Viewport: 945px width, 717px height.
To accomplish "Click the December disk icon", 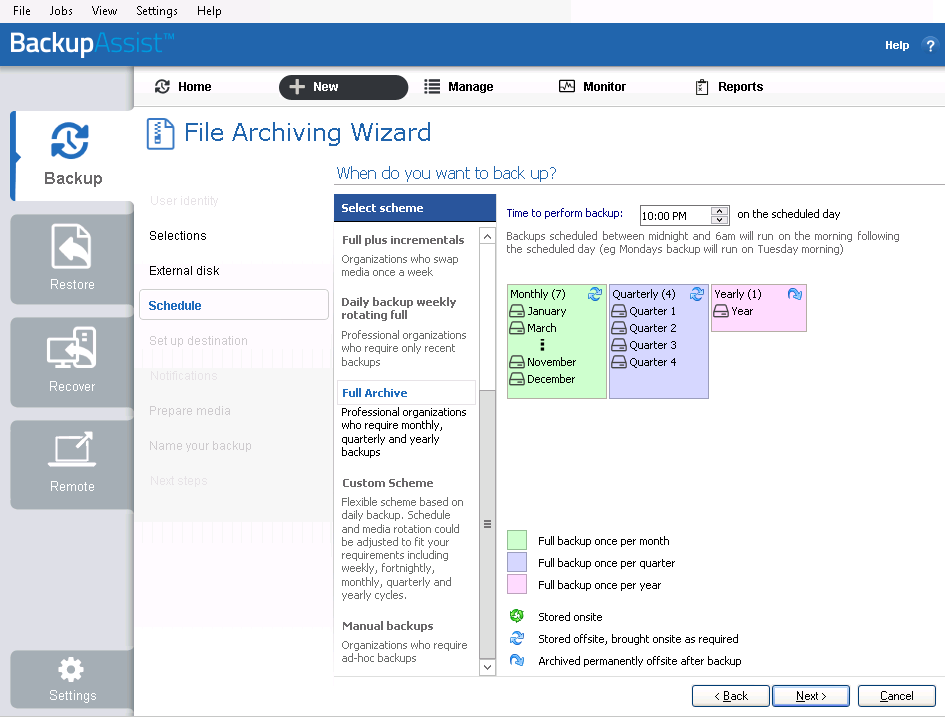I will click(x=516, y=379).
